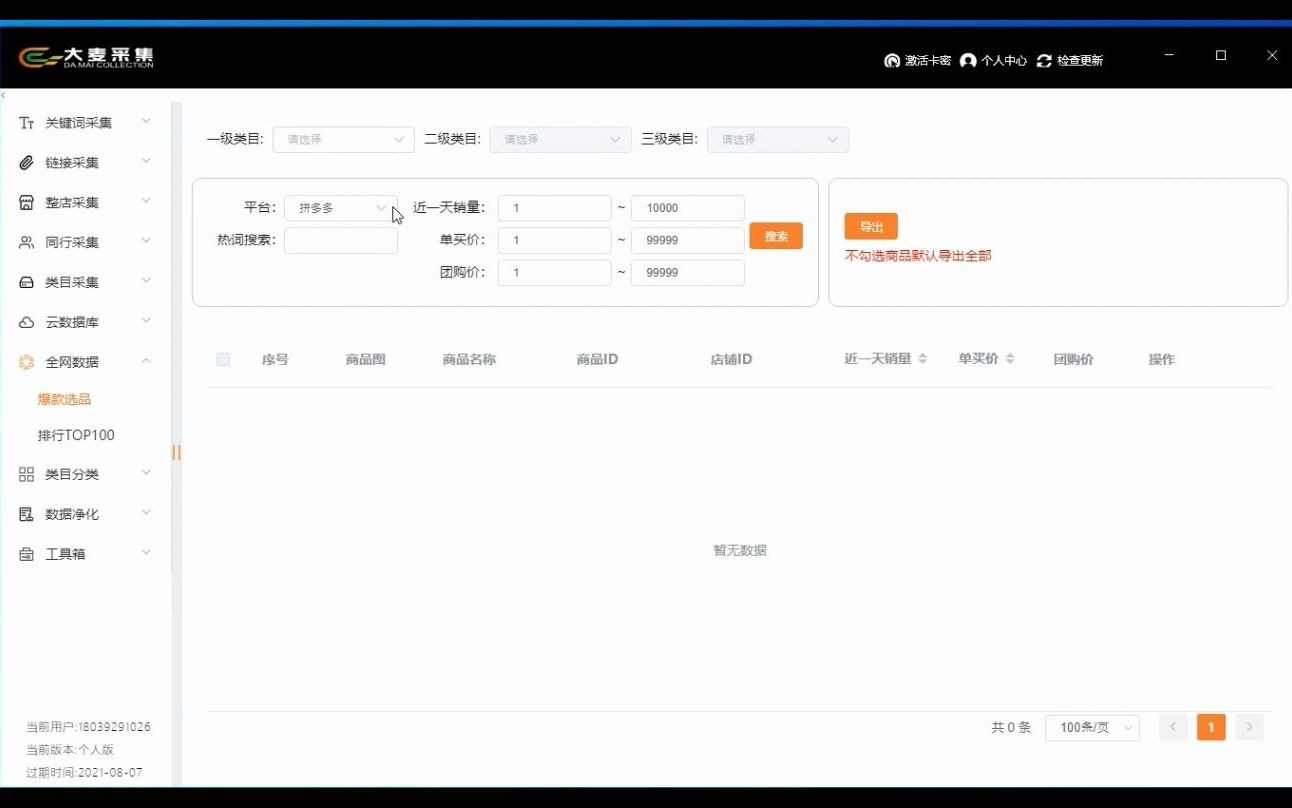The height and width of the screenshot is (808, 1292).
Task: Click the 同行采集 people icon
Action: [27, 243]
